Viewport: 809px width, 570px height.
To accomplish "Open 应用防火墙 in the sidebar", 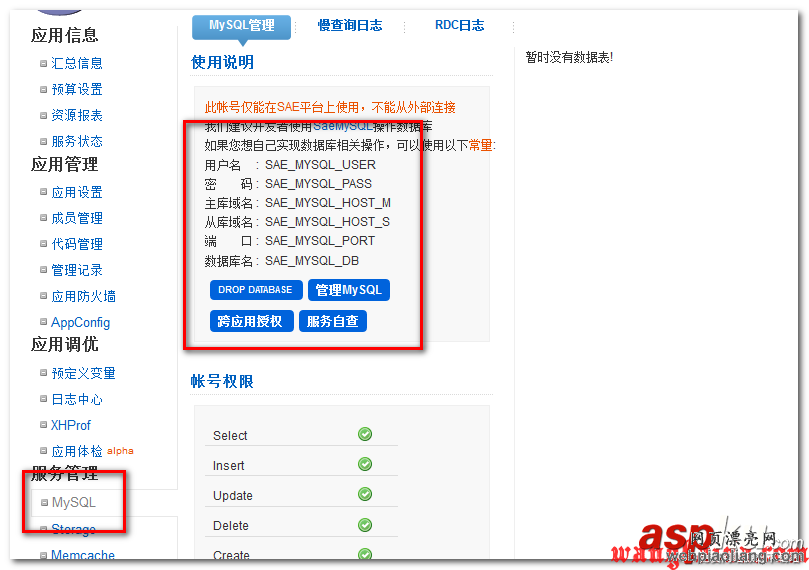I will (84, 296).
